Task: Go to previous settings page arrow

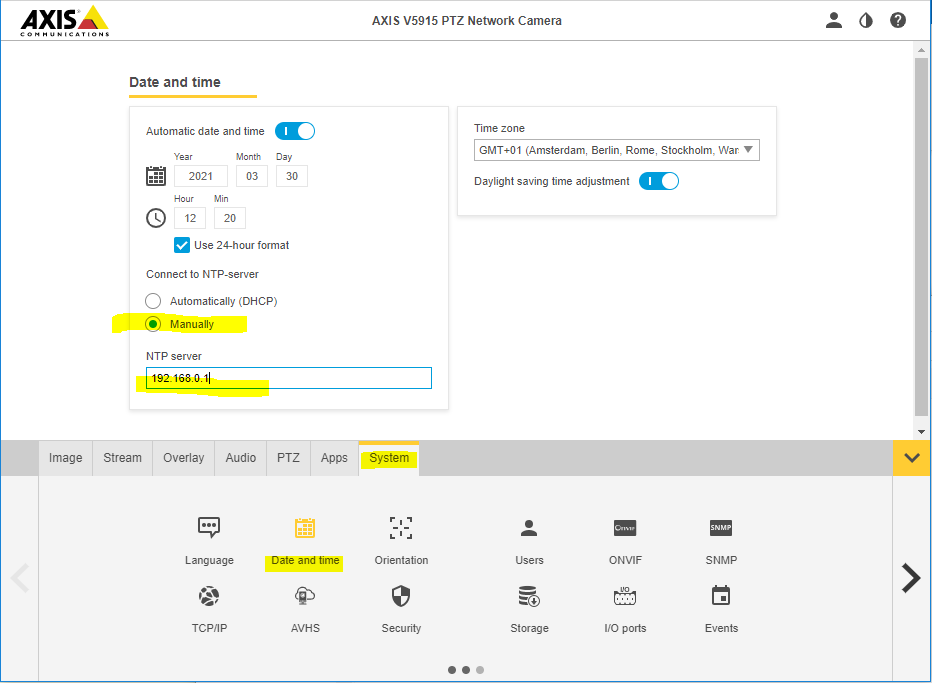Action: (20, 578)
